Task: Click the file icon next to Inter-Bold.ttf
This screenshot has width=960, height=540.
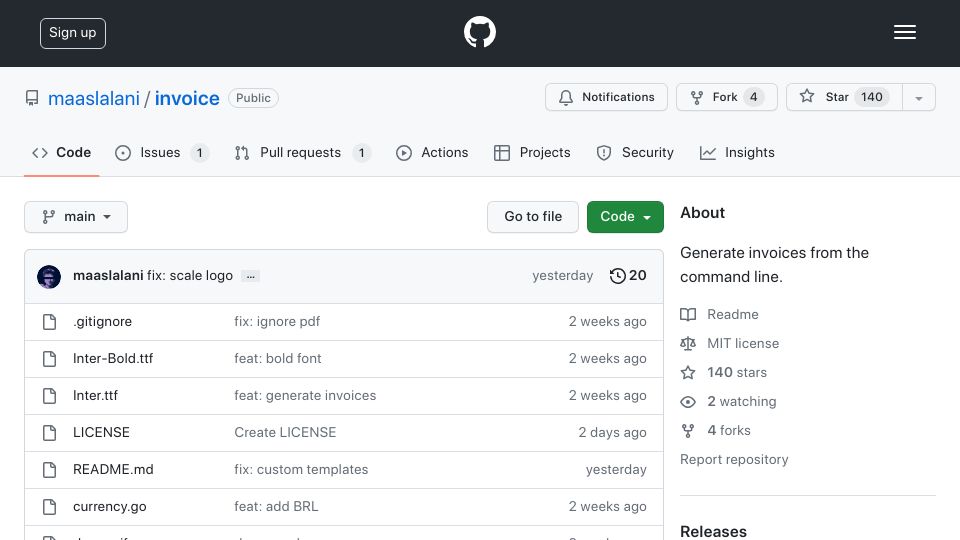Action: [x=50, y=359]
